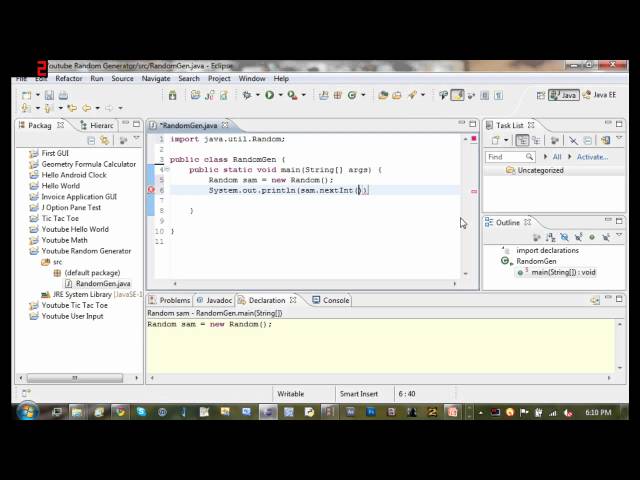Open the Debug dropdown arrow
Screen dimensions: 640x480
(258, 95)
